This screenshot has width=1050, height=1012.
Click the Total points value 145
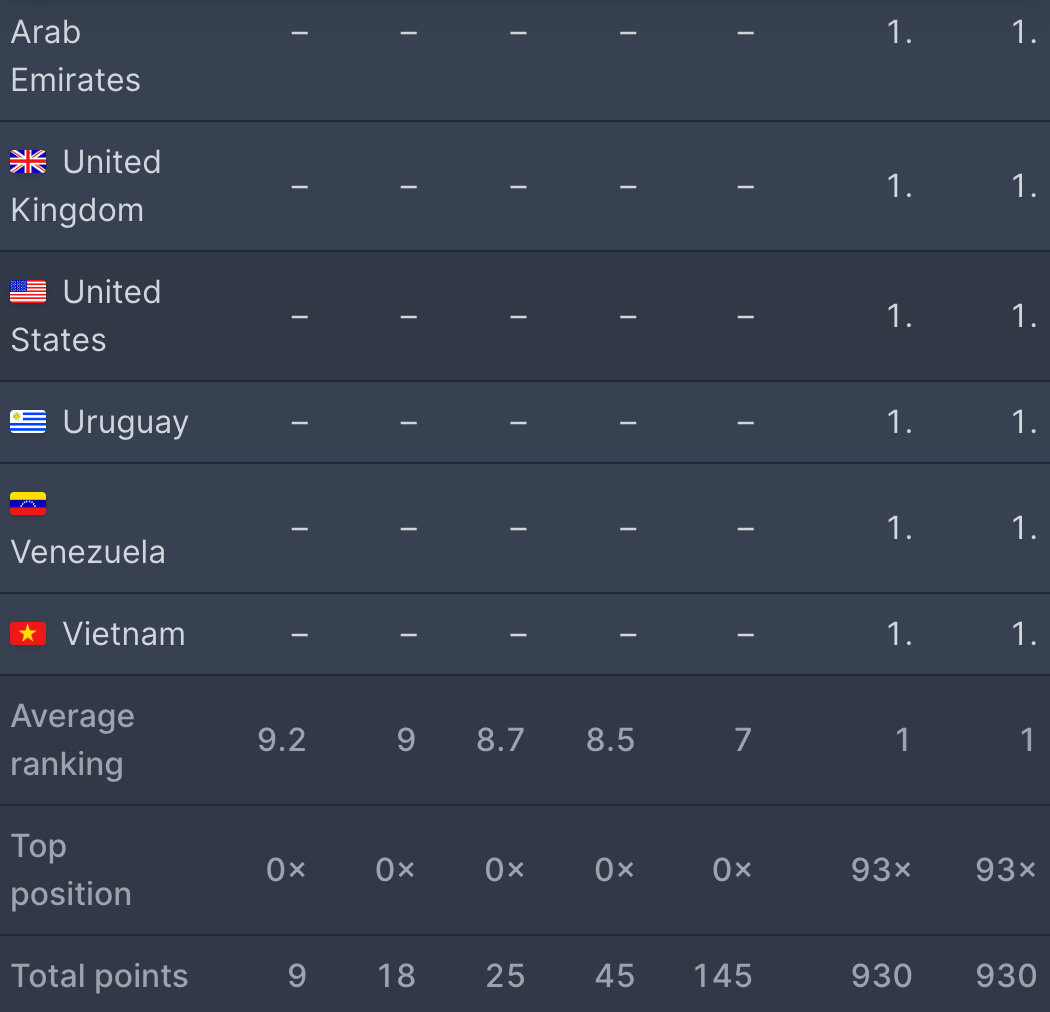(723, 976)
